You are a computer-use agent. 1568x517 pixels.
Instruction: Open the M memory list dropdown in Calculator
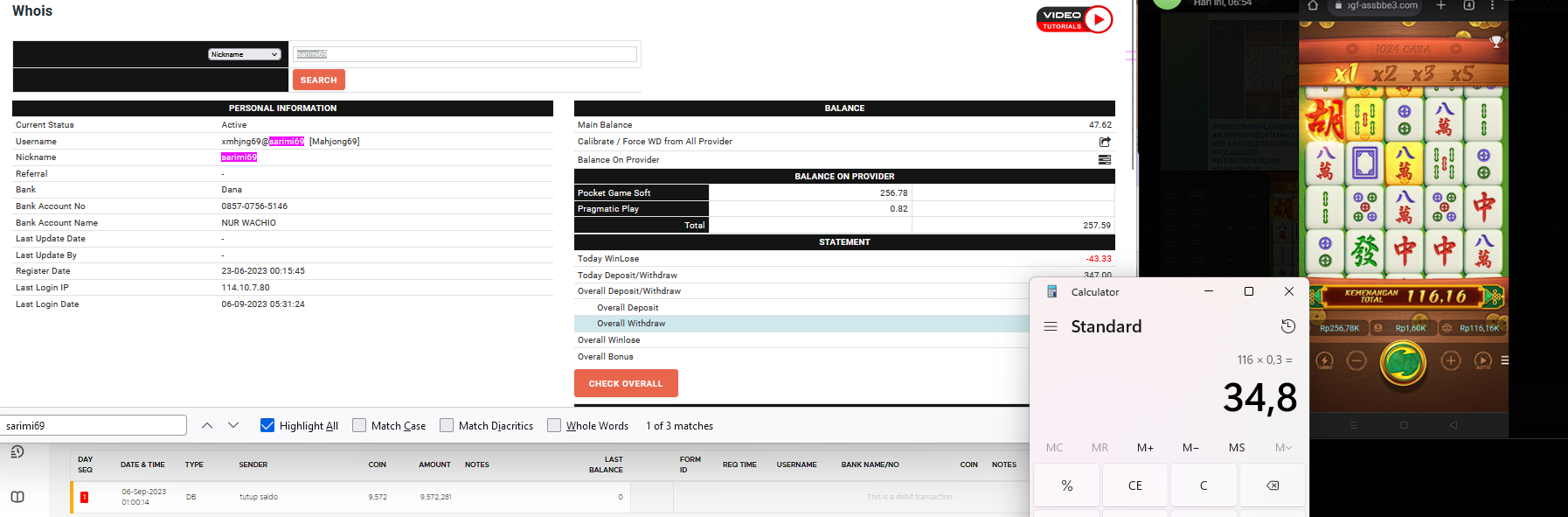[1283, 447]
